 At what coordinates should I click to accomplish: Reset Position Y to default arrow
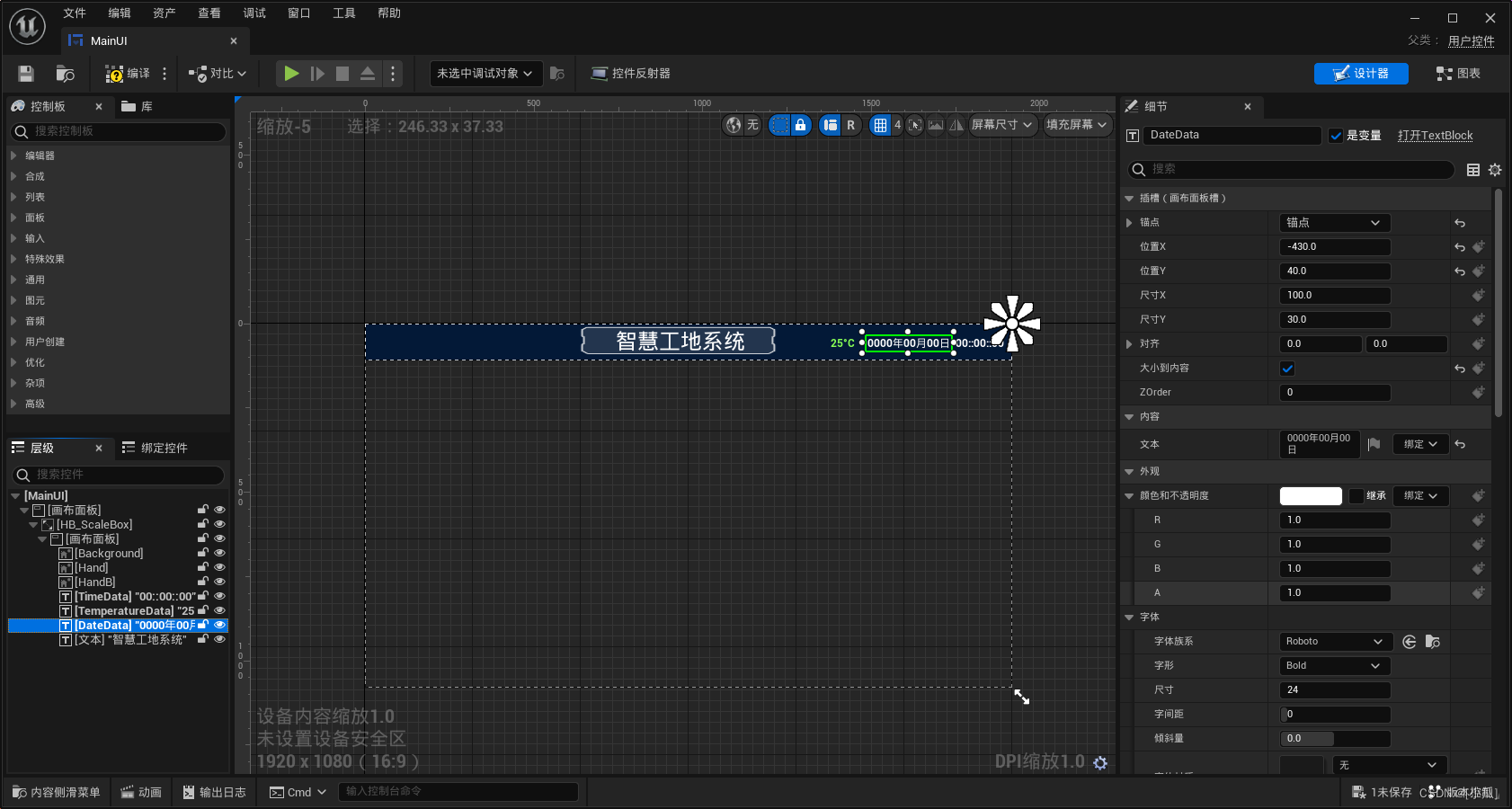[1460, 271]
